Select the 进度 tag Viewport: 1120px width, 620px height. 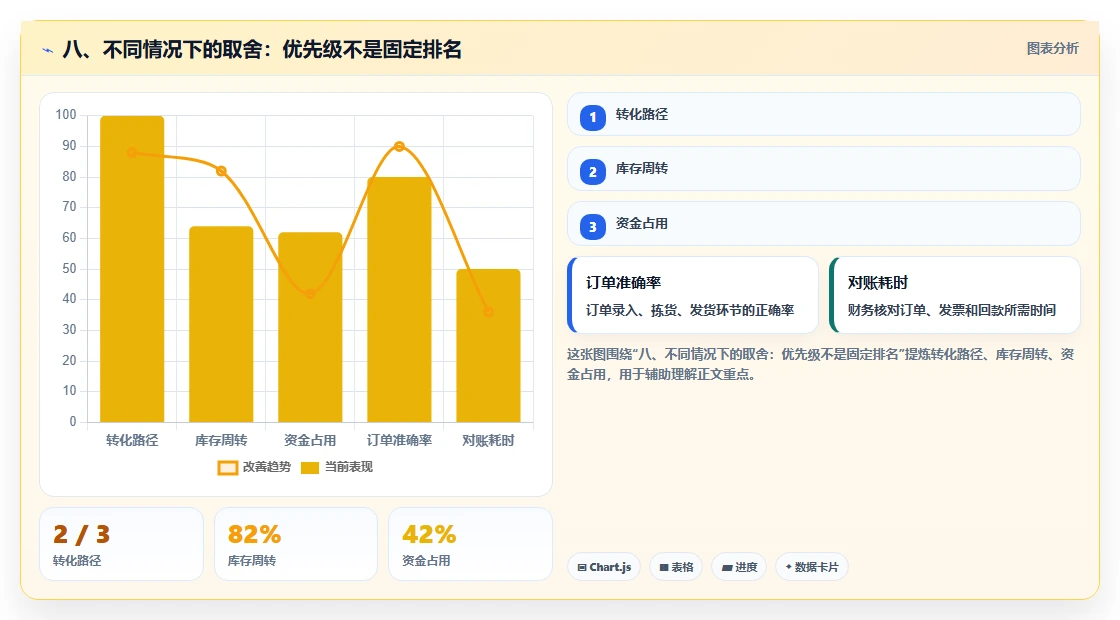(x=739, y=567)
